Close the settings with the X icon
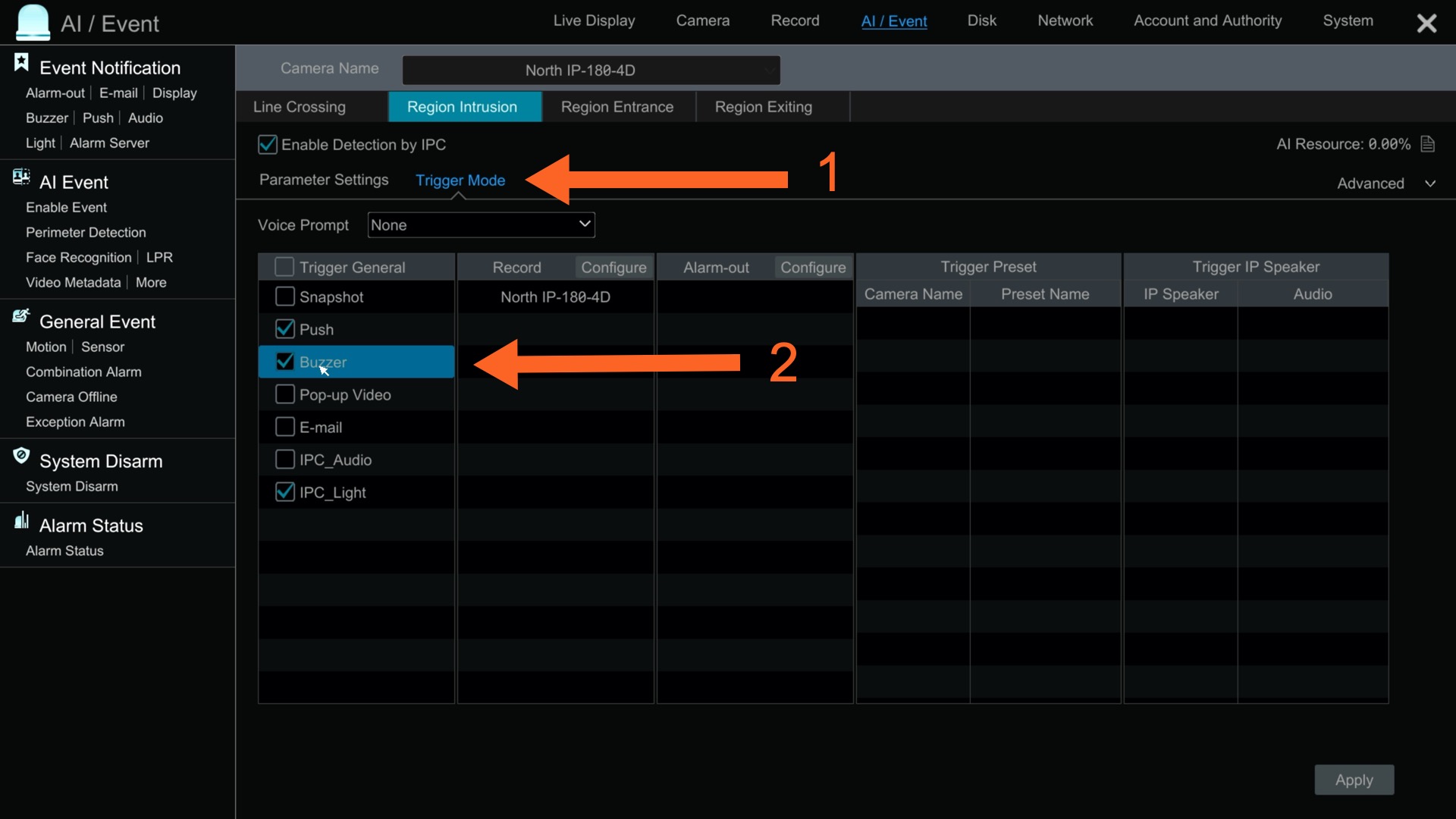 [x=1426, y=24]
